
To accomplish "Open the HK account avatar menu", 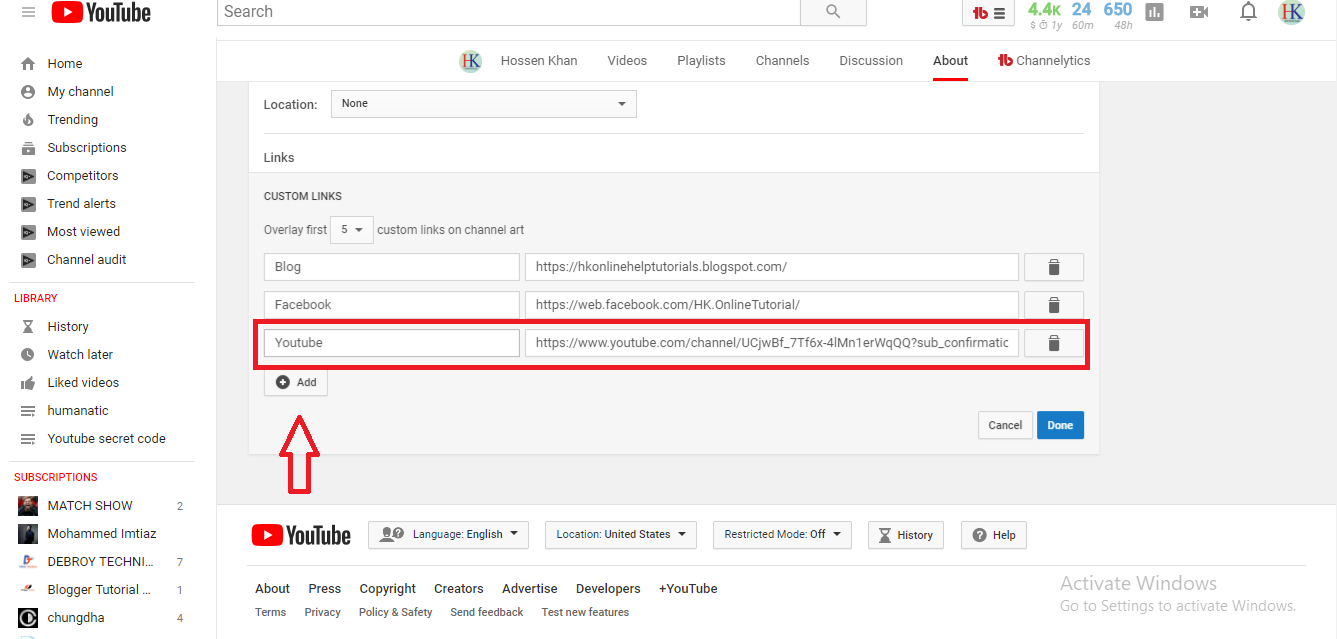I will click(x=1291, y=12).
